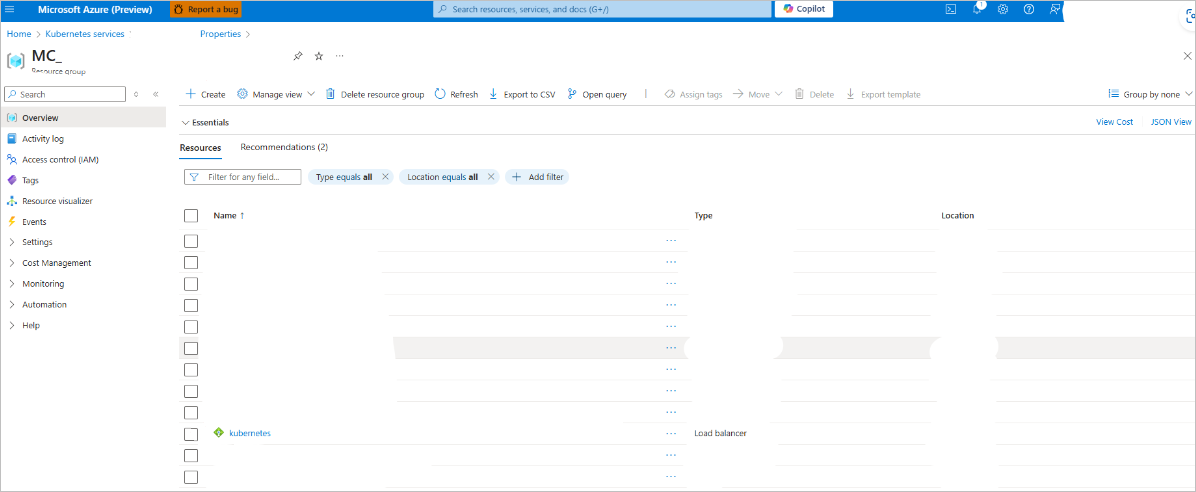This screenshot has width=1196, height=492.
Task: Click Kubernetes services breadcrumb
Action: [86, 34]
